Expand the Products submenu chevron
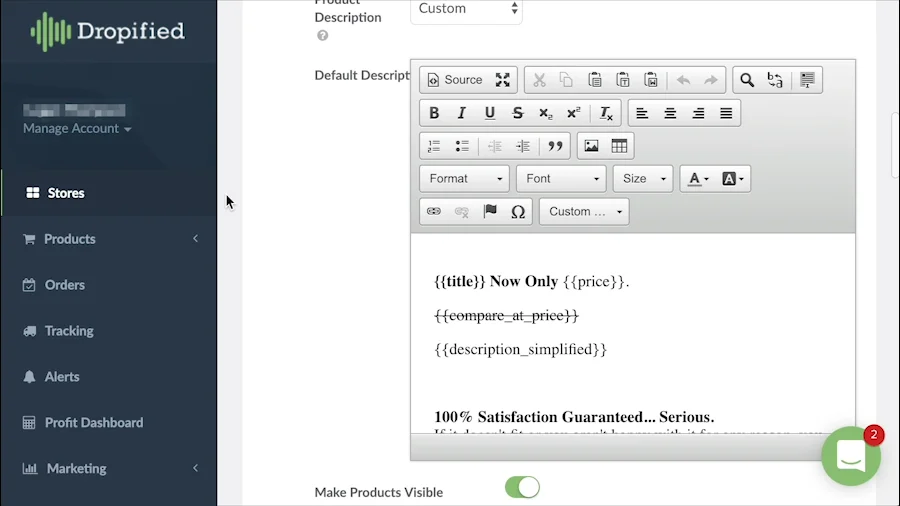The image size is (900, 506). click(x=195, y=239)
